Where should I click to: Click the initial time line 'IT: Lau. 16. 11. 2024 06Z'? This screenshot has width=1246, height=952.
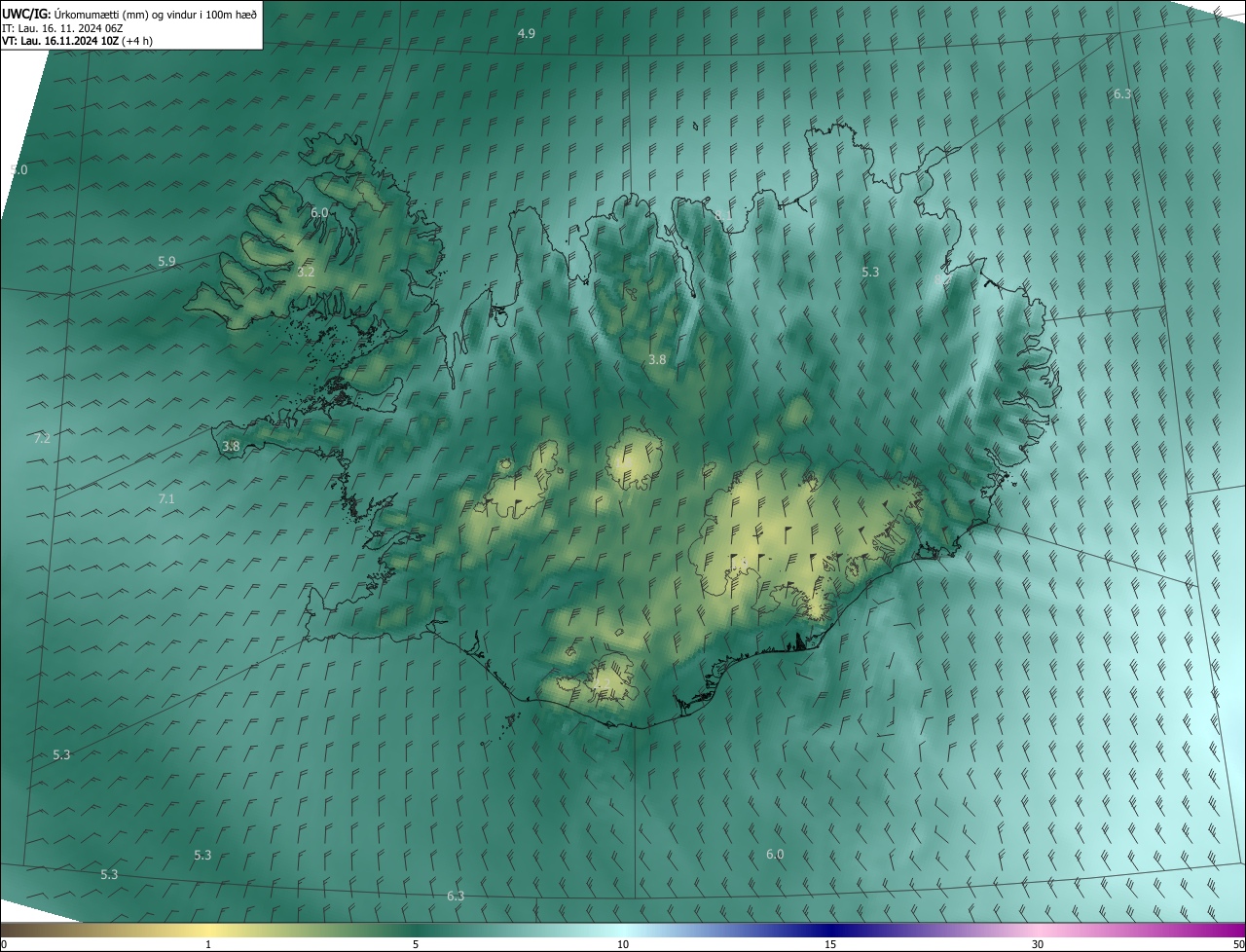62,27
